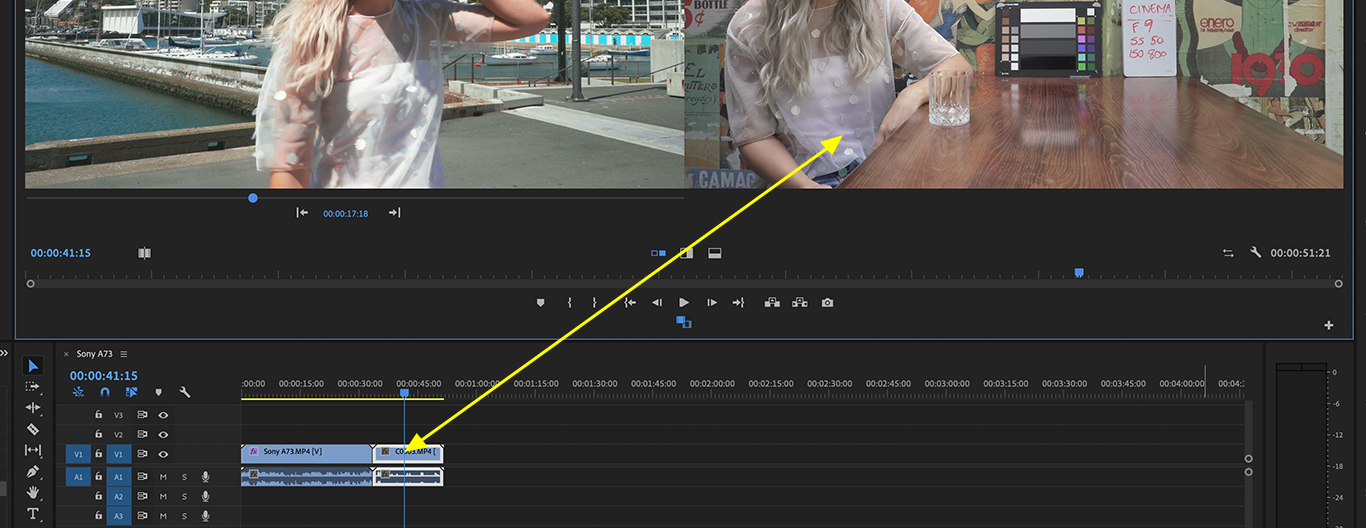Switch to side-by-side comparison view
1366x528 pixels.
[658, 253]
